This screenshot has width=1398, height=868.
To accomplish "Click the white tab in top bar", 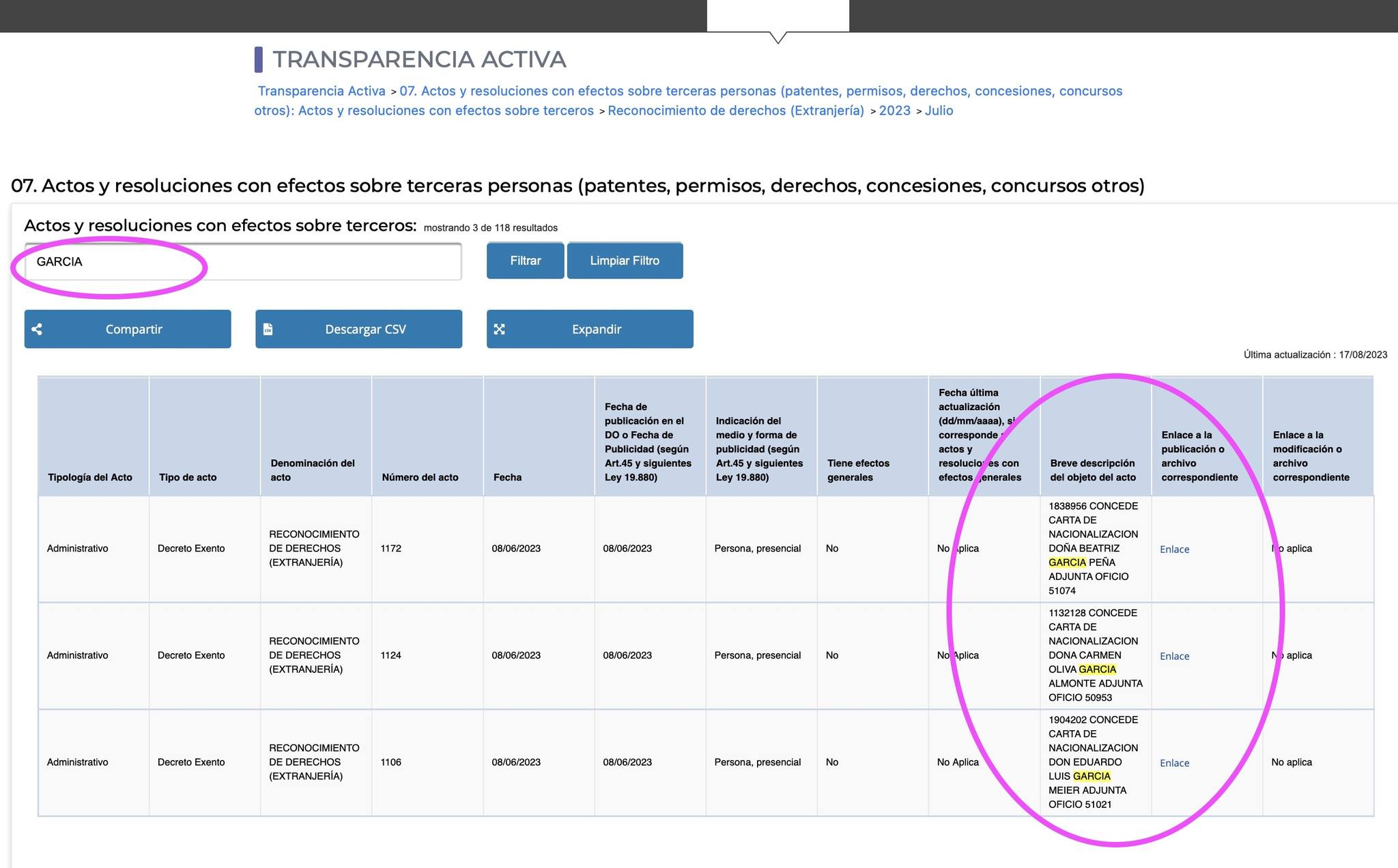I will click(x=778, y=15).
